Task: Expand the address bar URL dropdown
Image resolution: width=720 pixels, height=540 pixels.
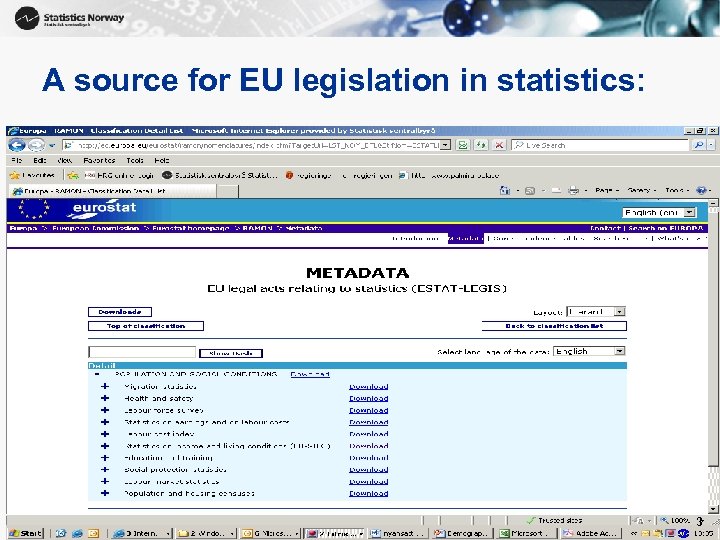Action: (x=445, y=145)
